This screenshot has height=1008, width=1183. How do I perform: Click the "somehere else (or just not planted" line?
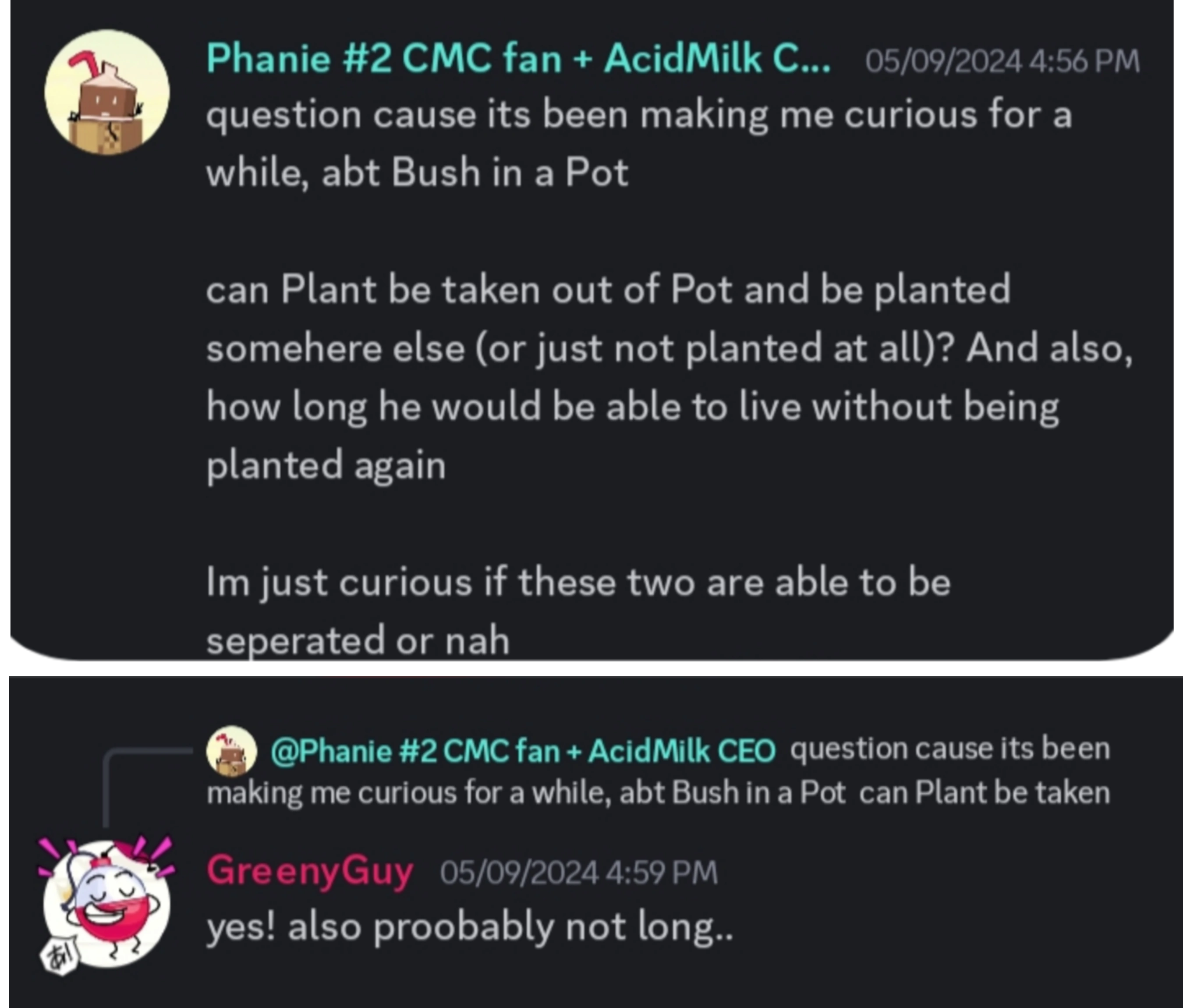tap(668, 348)
